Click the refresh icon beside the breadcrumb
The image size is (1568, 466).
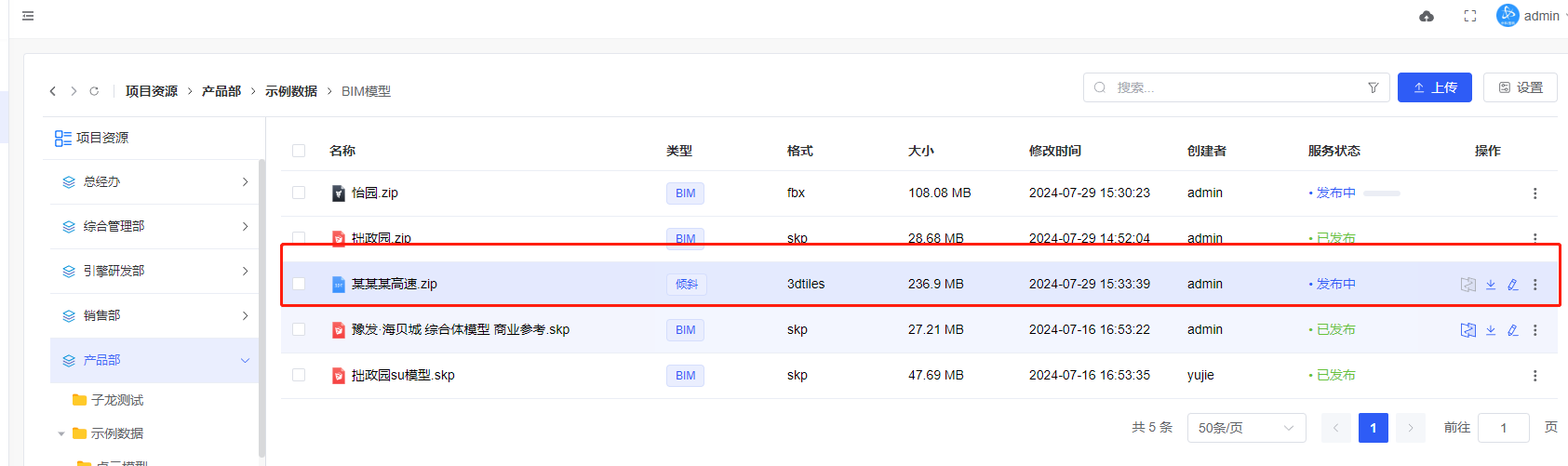tap(94, 91)
